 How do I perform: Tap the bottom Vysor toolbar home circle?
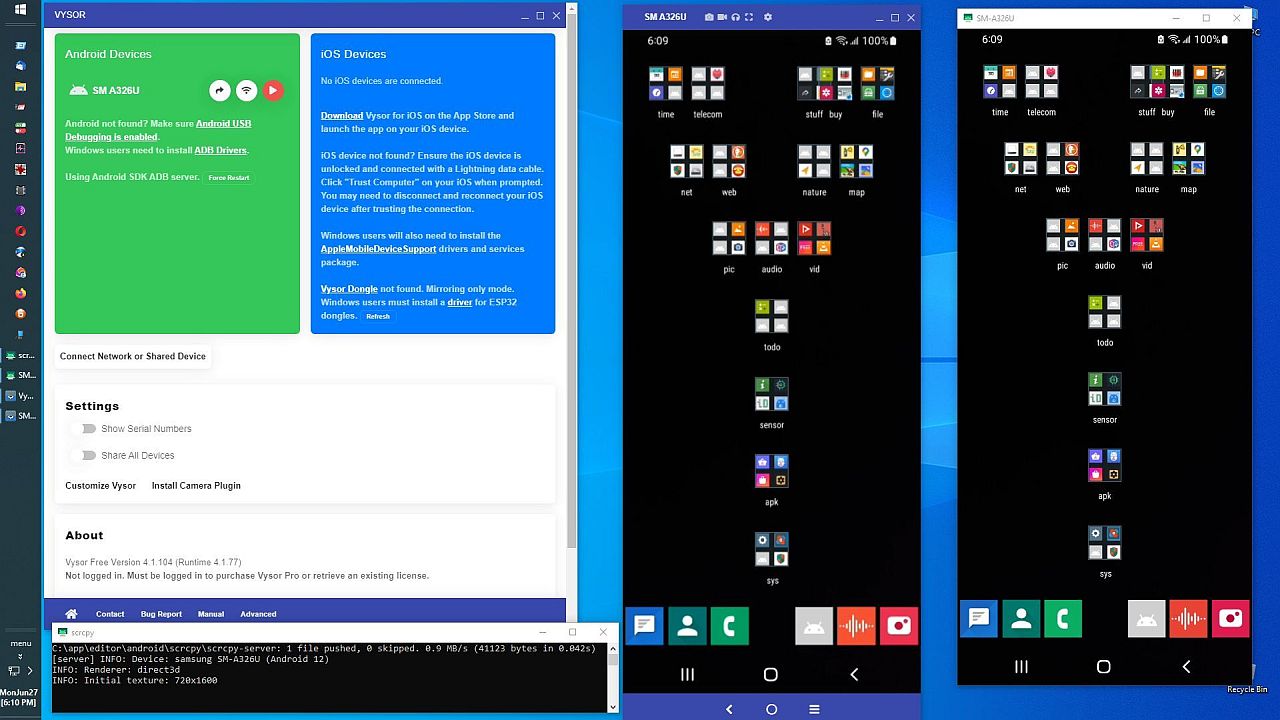771,709
